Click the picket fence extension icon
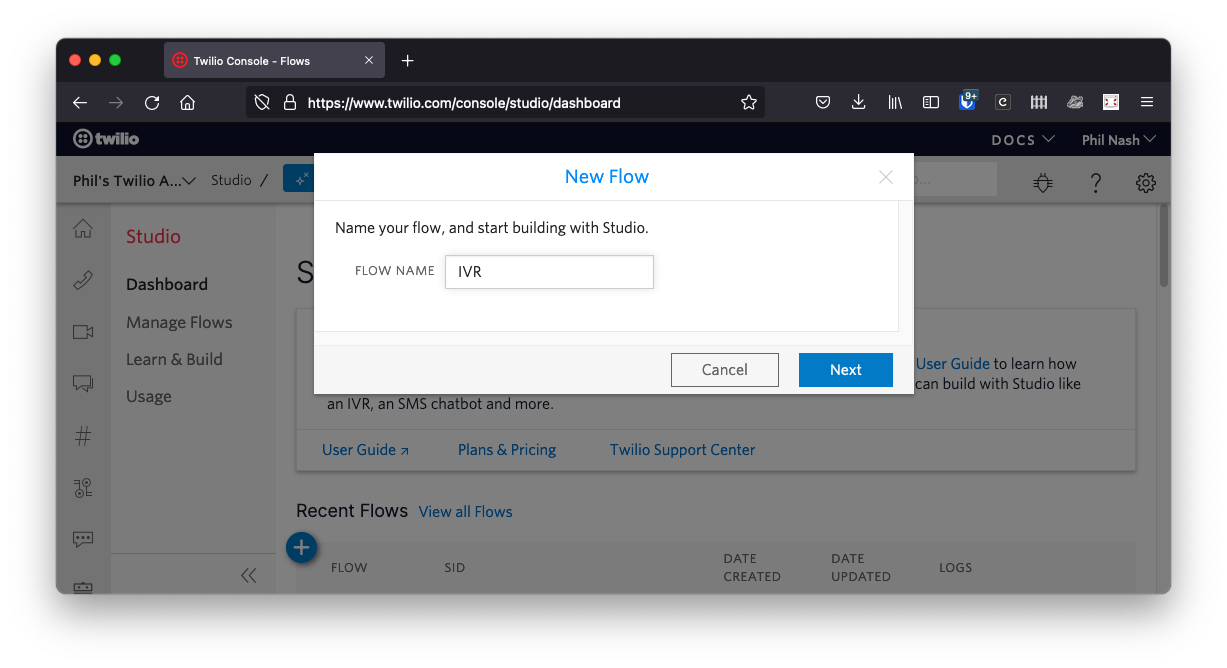 tap(1039, 102)
